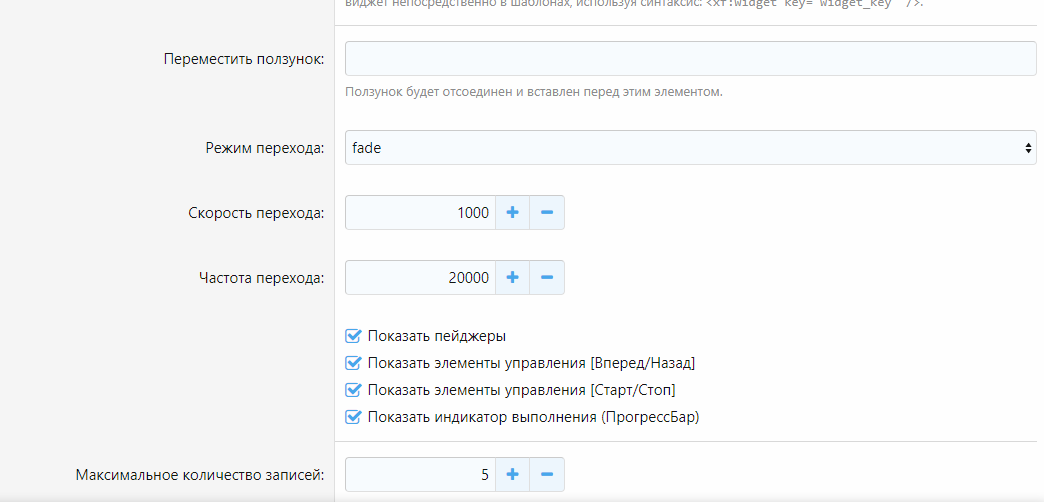1044x502 pixels.
Task: Click the Переместить ползунок label
Action: point(243,59)
